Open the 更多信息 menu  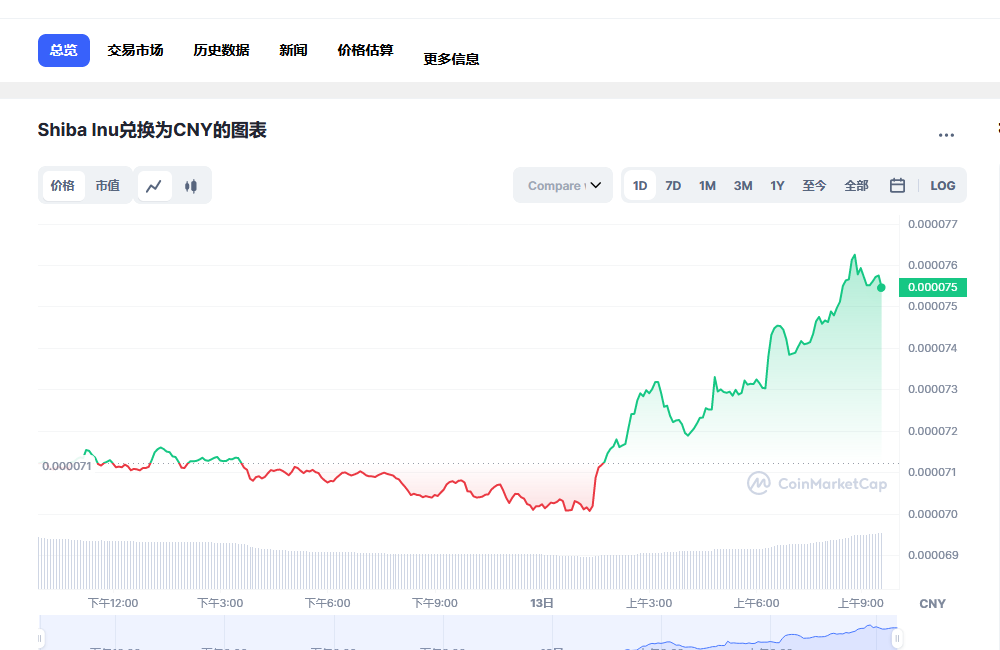(x=451, y=58)
